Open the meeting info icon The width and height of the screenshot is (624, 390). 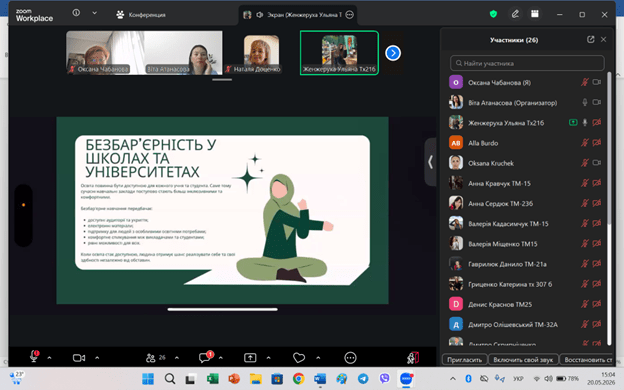[76, 13]
